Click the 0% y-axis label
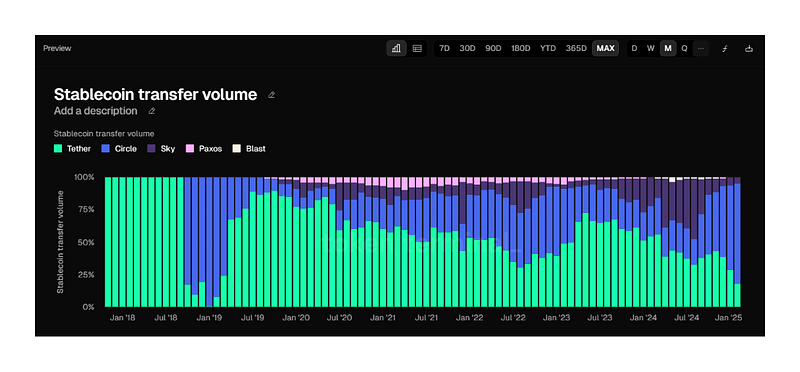Screen dimensions: 800x372 (88, 307)
